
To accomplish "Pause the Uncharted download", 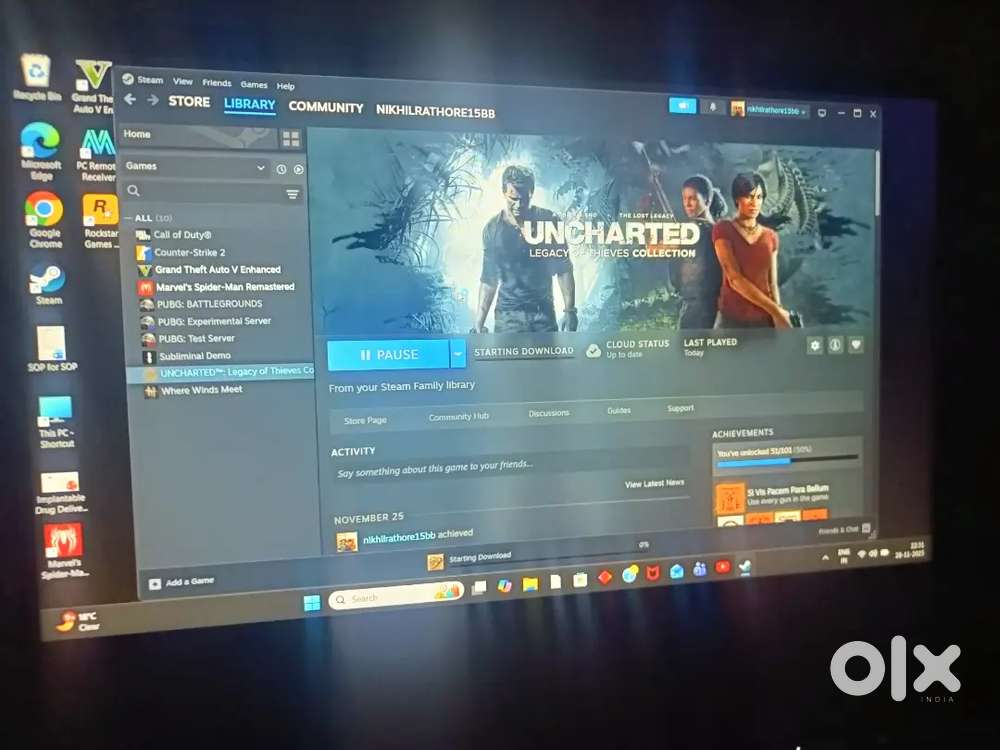I will pyautogui.click(x=388, y=355).
